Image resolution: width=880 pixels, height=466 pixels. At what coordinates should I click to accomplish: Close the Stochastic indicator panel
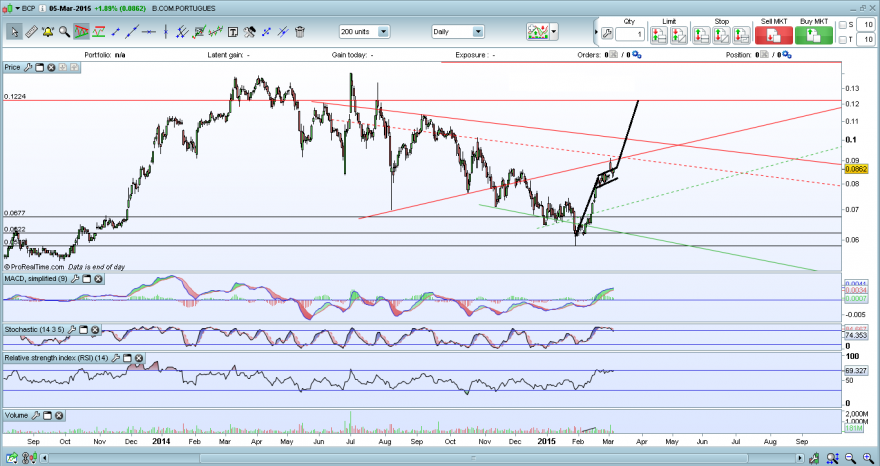[95, 330]
